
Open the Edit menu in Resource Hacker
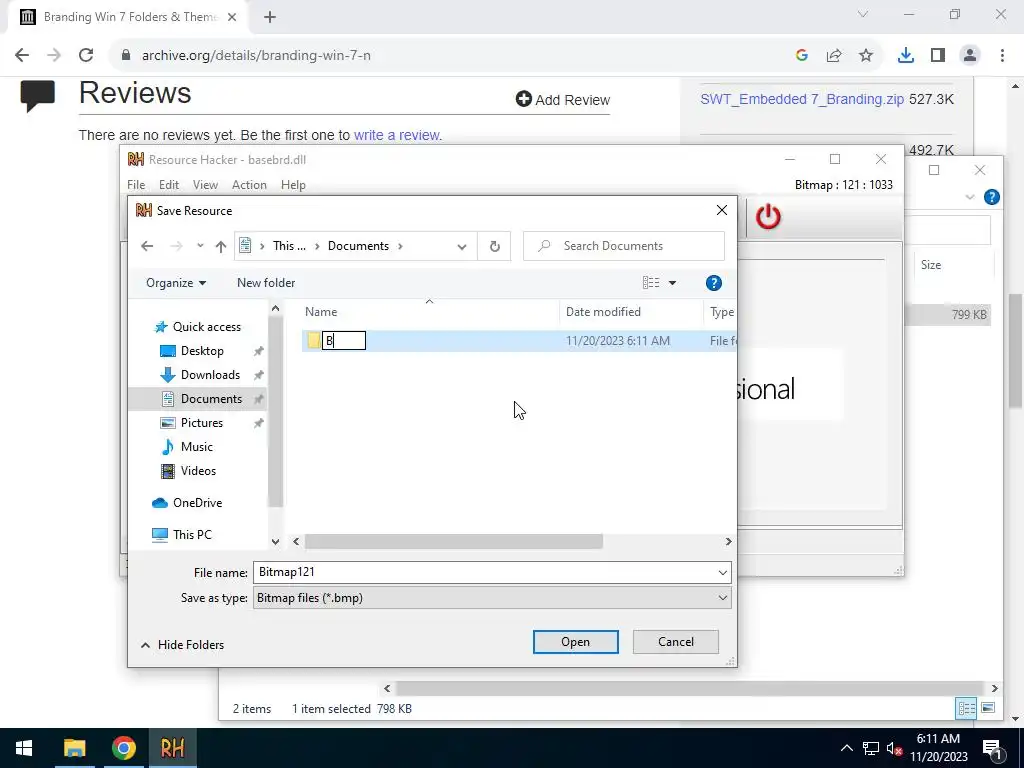pyautogui.click(x=168, y=185)
